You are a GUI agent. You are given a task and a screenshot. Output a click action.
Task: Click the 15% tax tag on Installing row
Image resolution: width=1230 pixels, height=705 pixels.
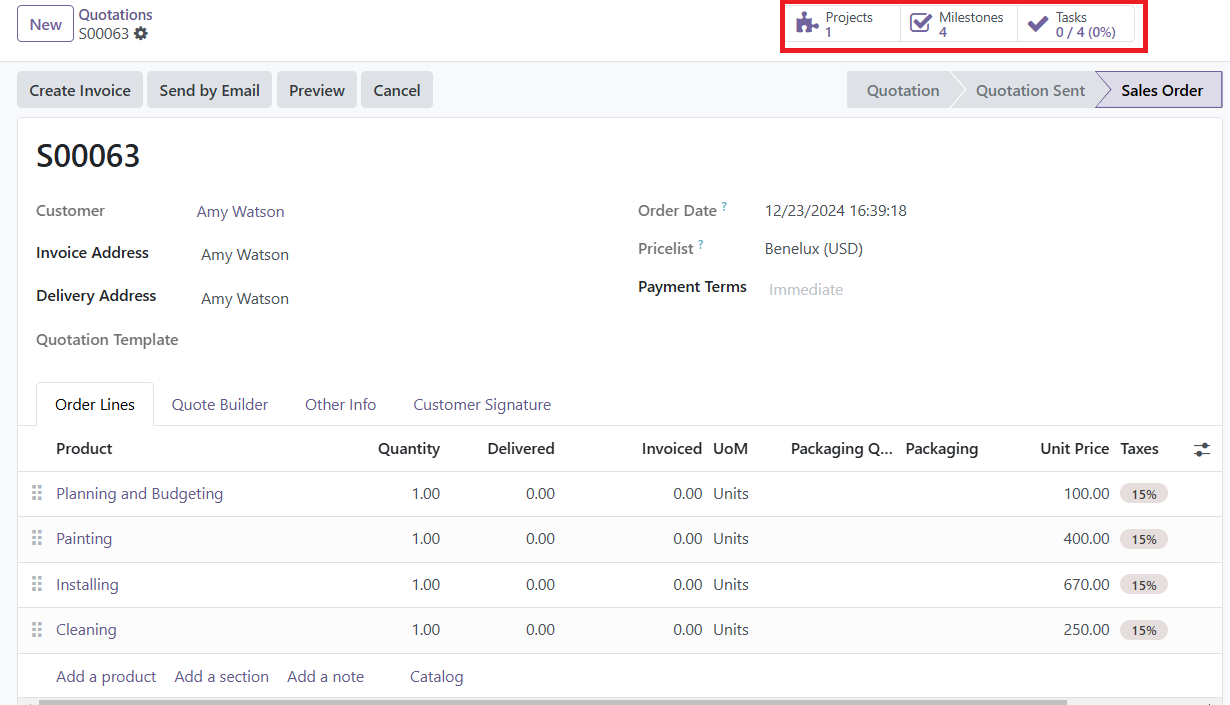[x=1144, y=585]
